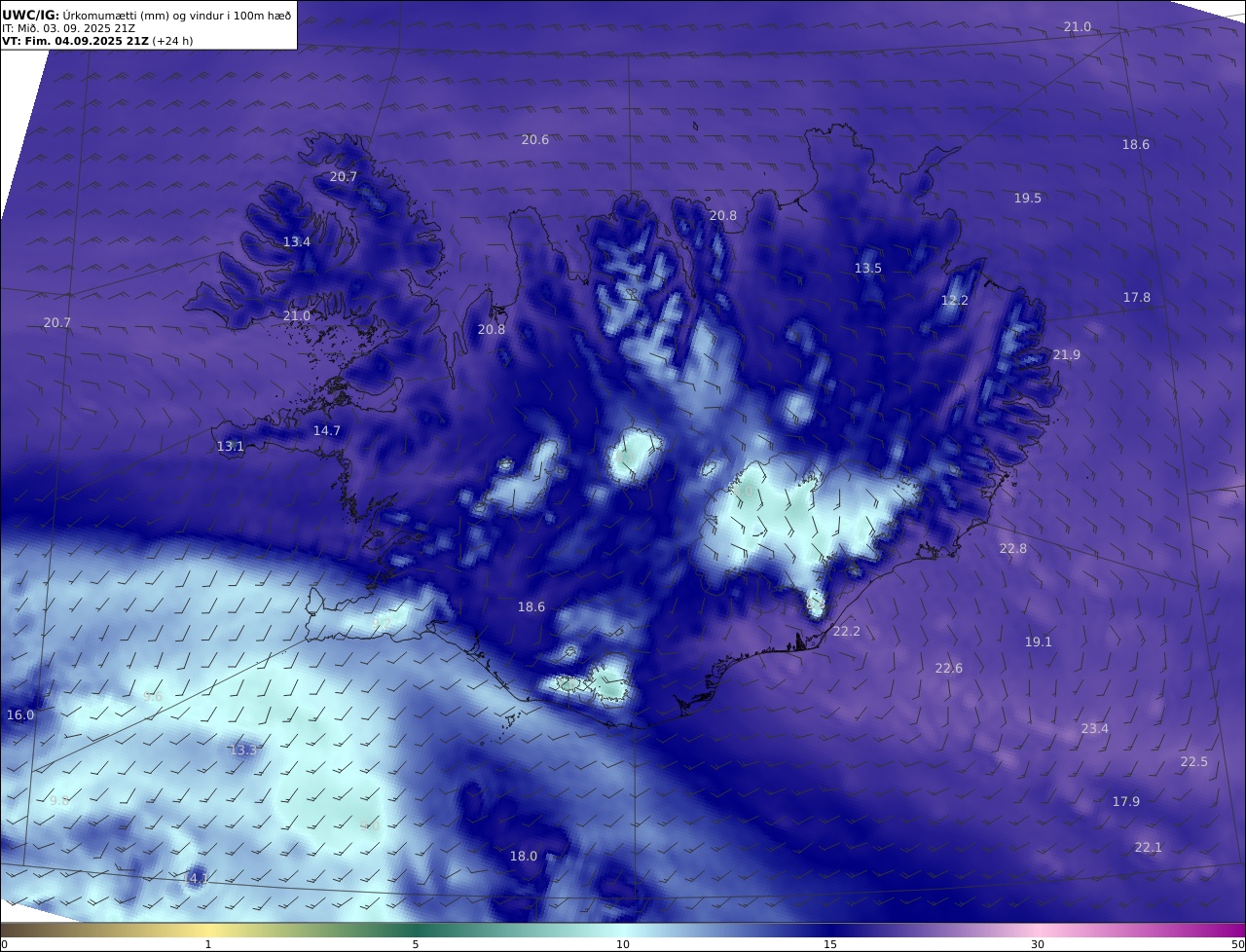Click the colorbar tick label '15'

[830, 944]
